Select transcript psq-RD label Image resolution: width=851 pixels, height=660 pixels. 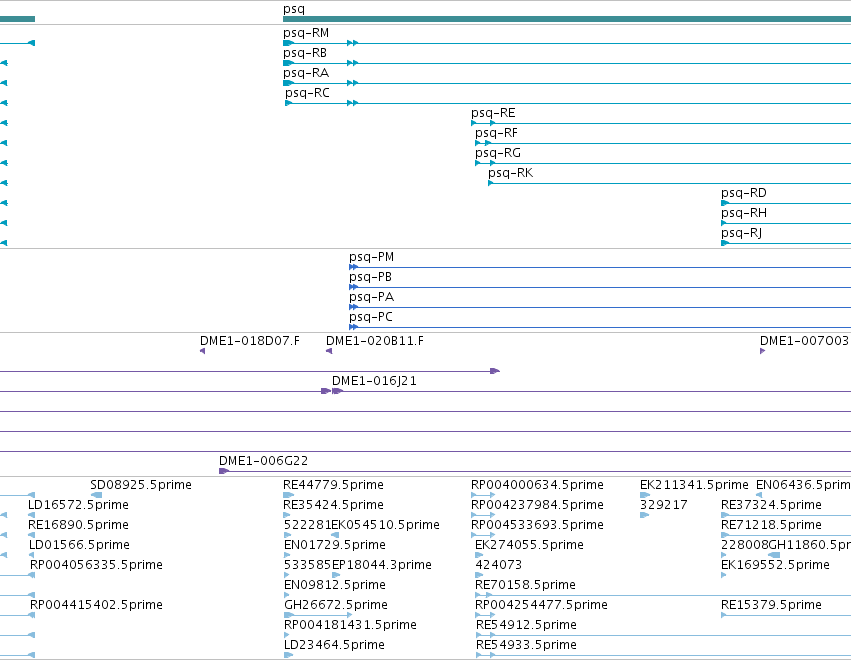[x=744, y=193]
